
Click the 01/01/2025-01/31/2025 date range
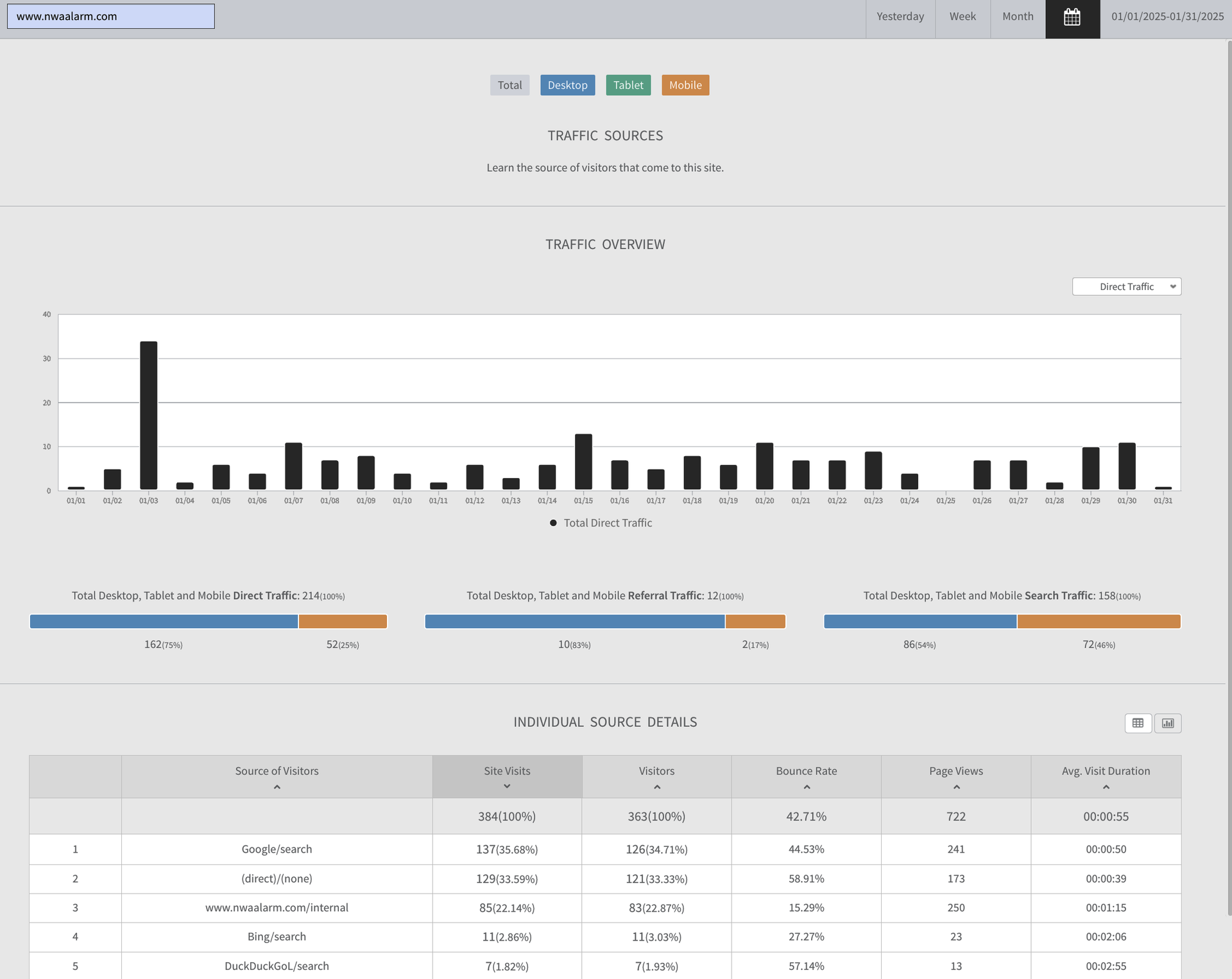(1167, 17)
